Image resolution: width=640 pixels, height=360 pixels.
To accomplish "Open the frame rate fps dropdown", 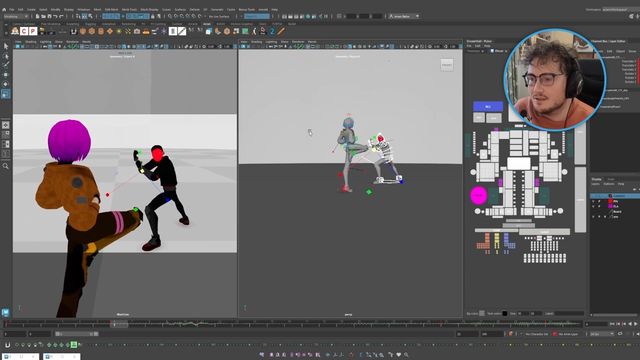I will (602, 334).
